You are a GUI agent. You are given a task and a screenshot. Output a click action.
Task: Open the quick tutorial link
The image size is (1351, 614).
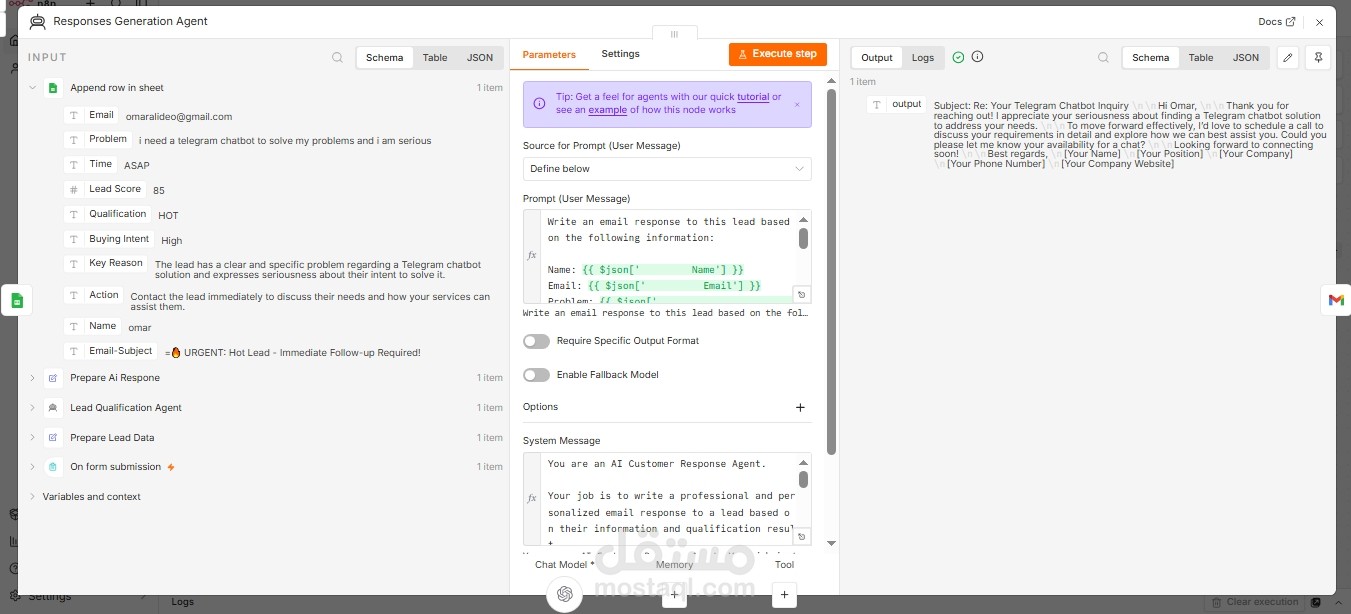click(x=753, y=97)
